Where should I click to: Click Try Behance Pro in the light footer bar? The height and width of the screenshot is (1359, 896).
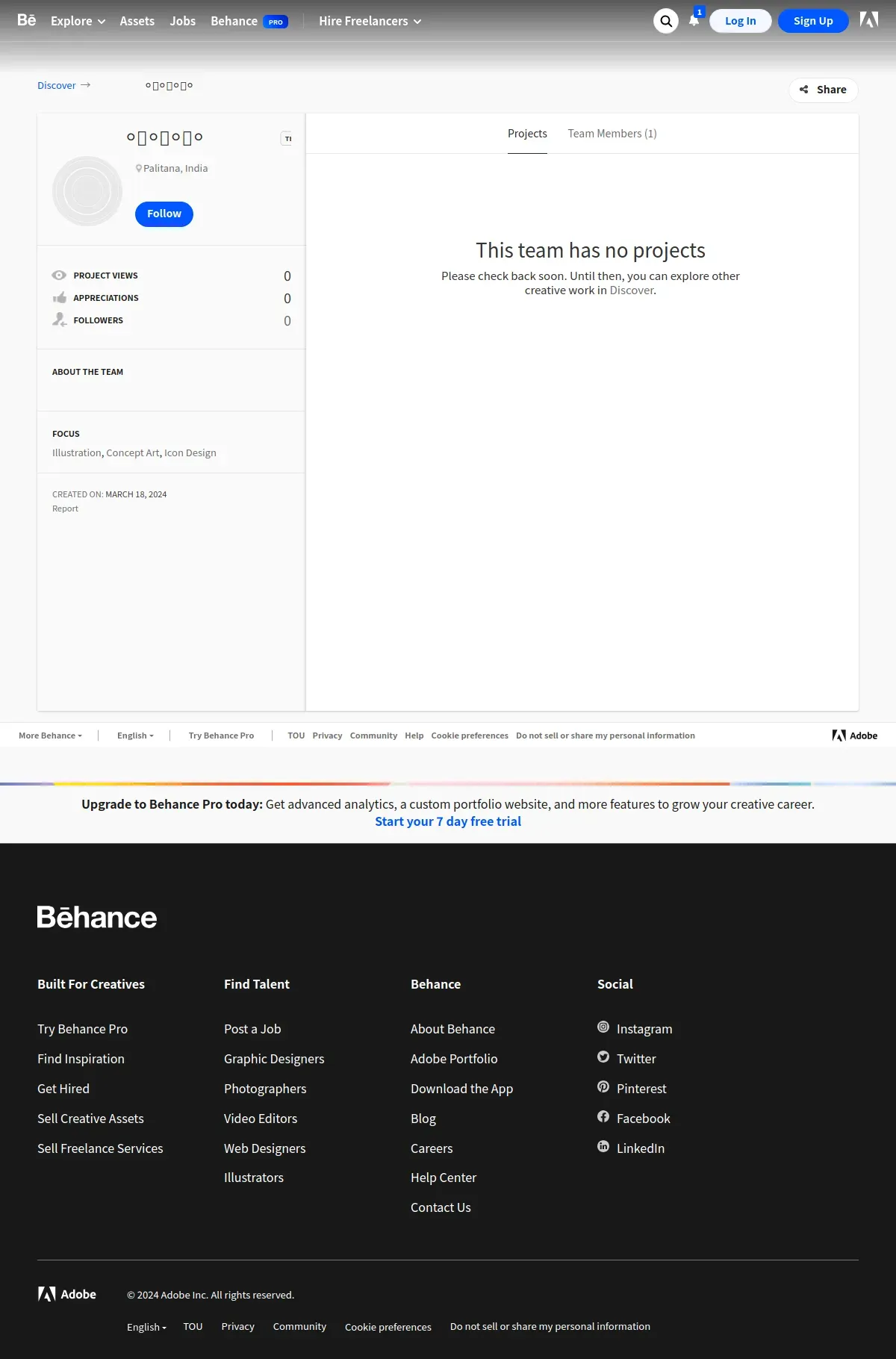(221, 736)
